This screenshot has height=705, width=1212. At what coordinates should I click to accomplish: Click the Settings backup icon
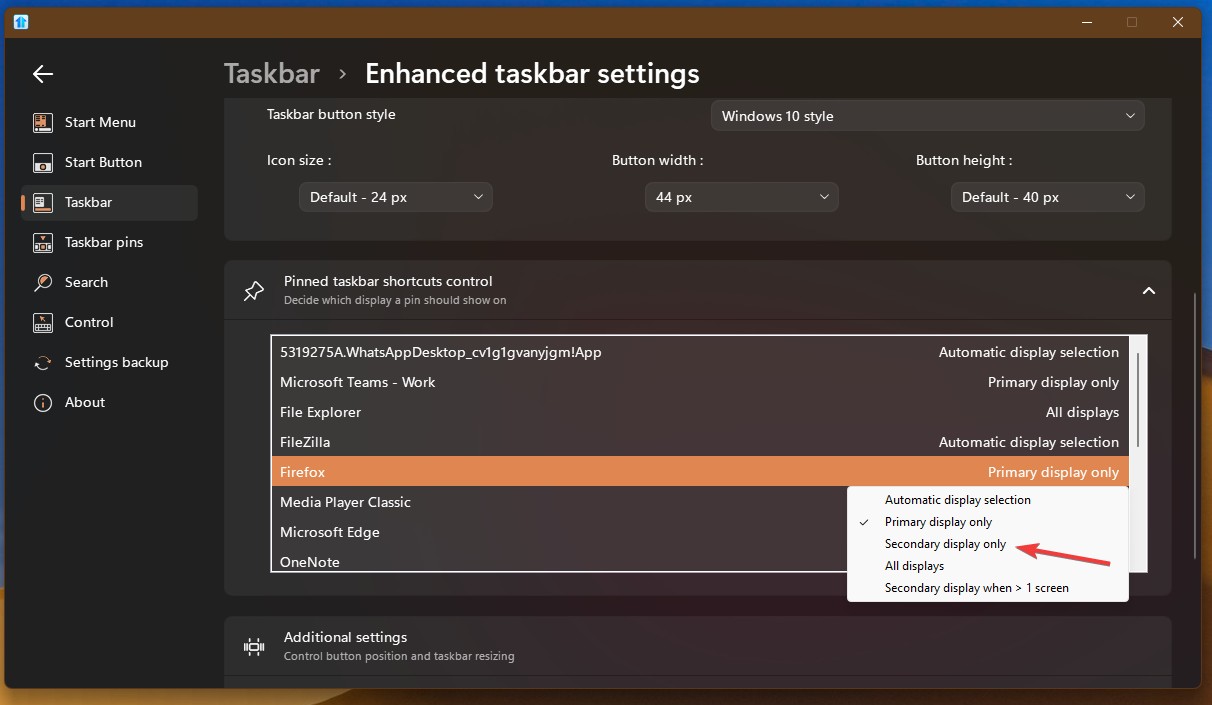[x=42, y=362]
